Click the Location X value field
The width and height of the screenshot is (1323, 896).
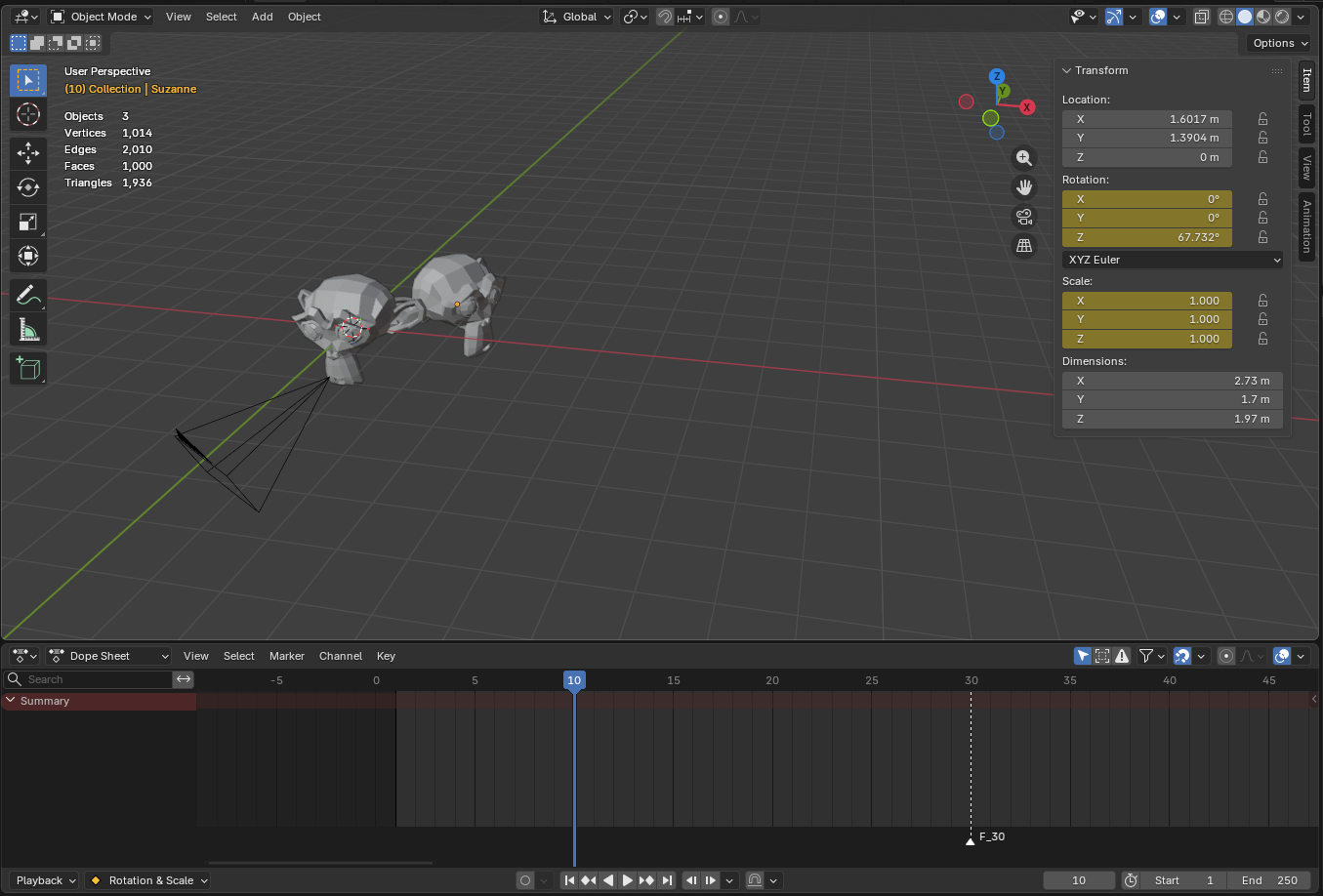pos(1147,119)
